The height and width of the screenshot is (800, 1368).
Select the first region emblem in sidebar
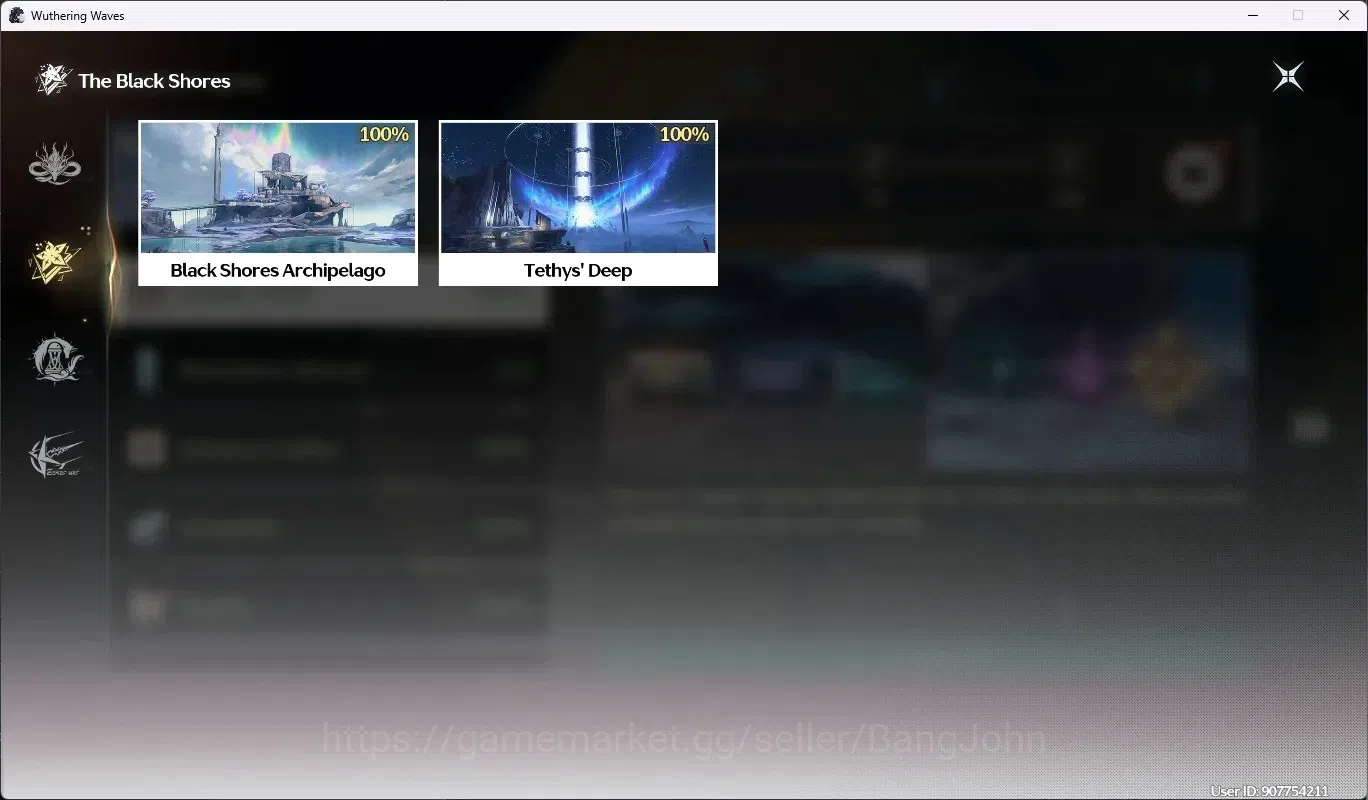[x=55, y=164]
